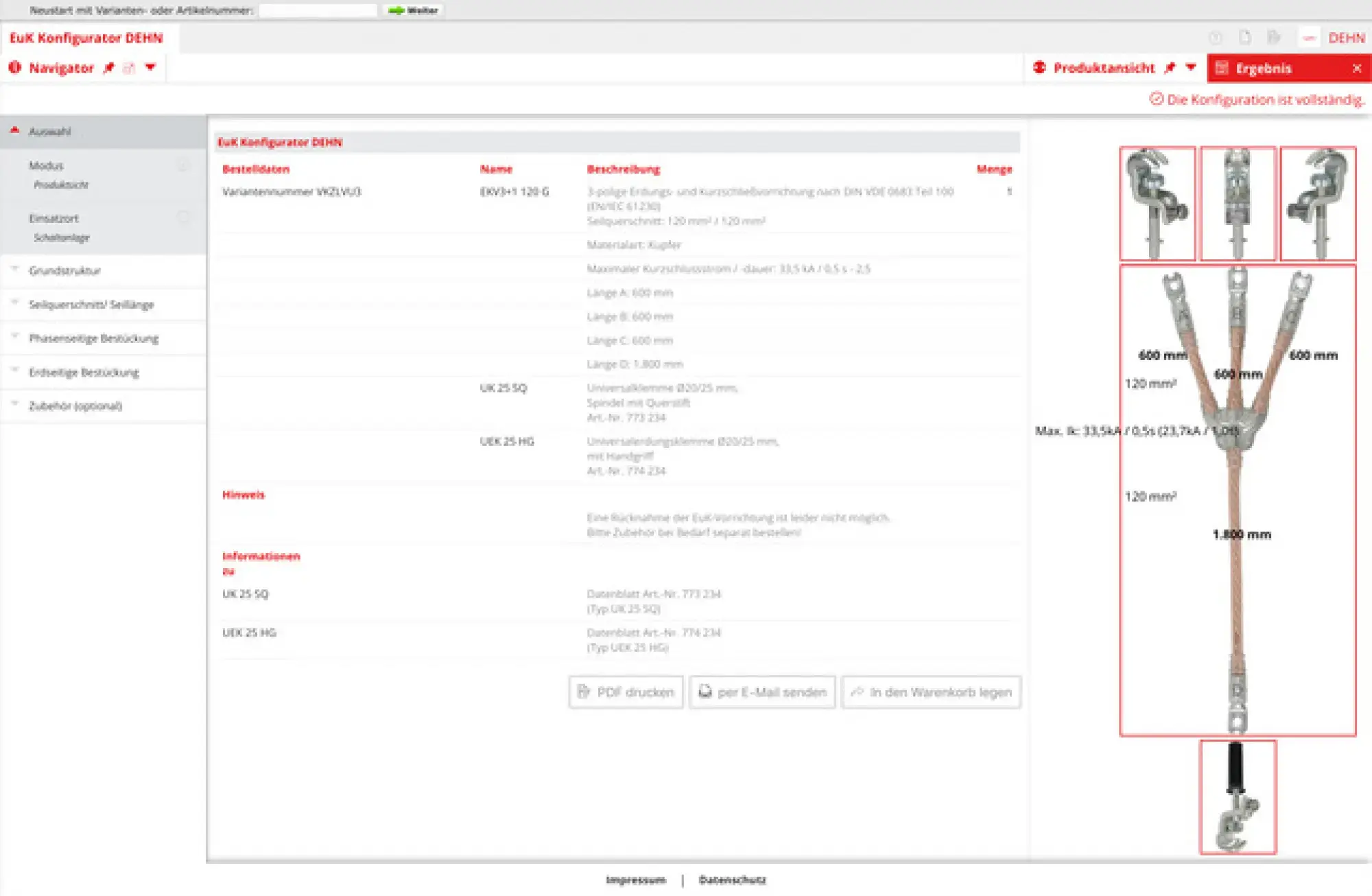Click the PDF drucken button

pyautogui.click(x=626, y=692)
